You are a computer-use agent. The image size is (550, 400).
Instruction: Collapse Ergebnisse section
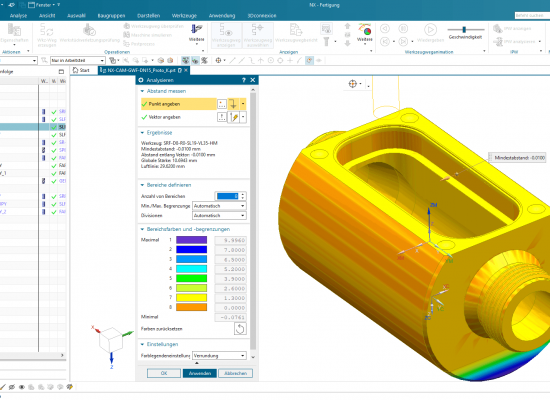[x=142, y=133]
